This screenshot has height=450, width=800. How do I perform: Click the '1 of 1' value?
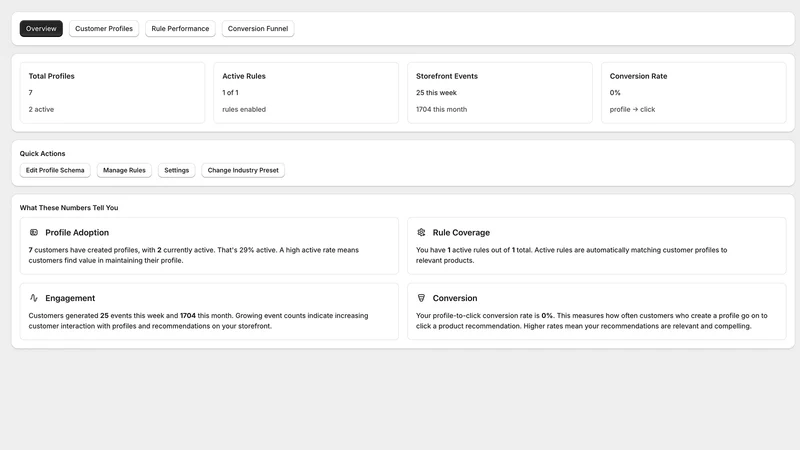point(230,93)
